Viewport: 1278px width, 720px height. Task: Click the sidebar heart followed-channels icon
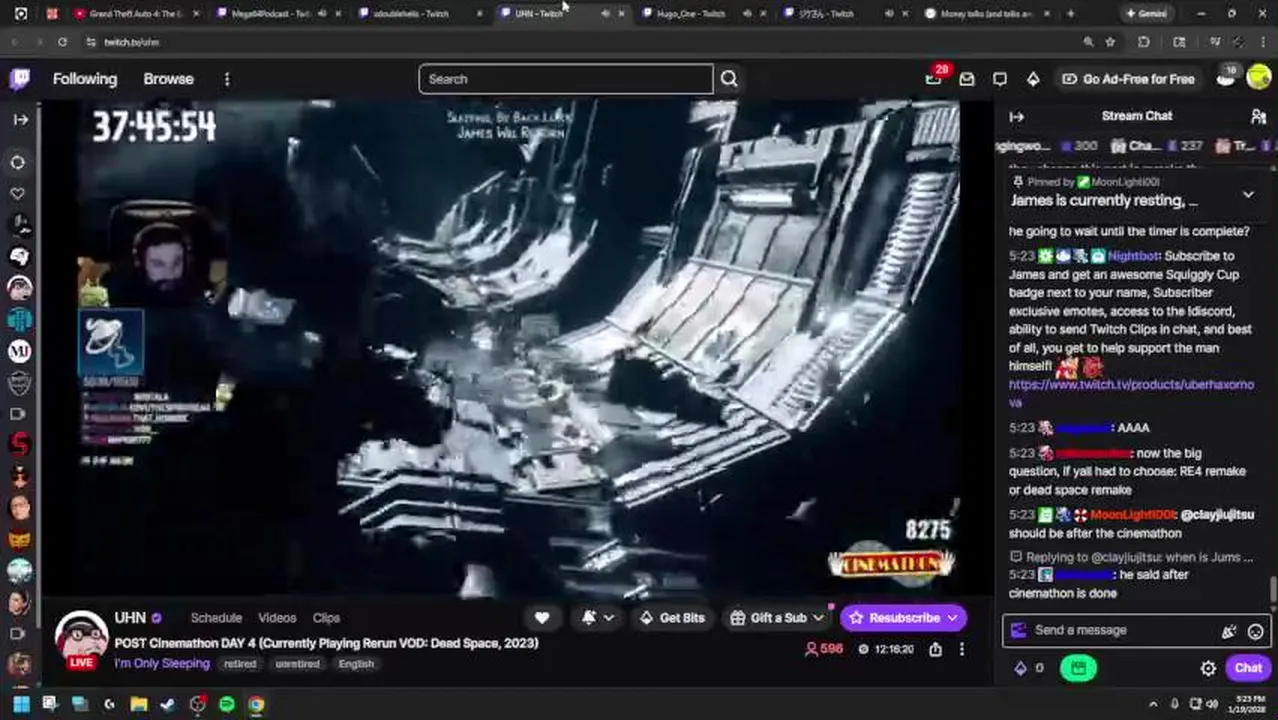pos(18,193)
